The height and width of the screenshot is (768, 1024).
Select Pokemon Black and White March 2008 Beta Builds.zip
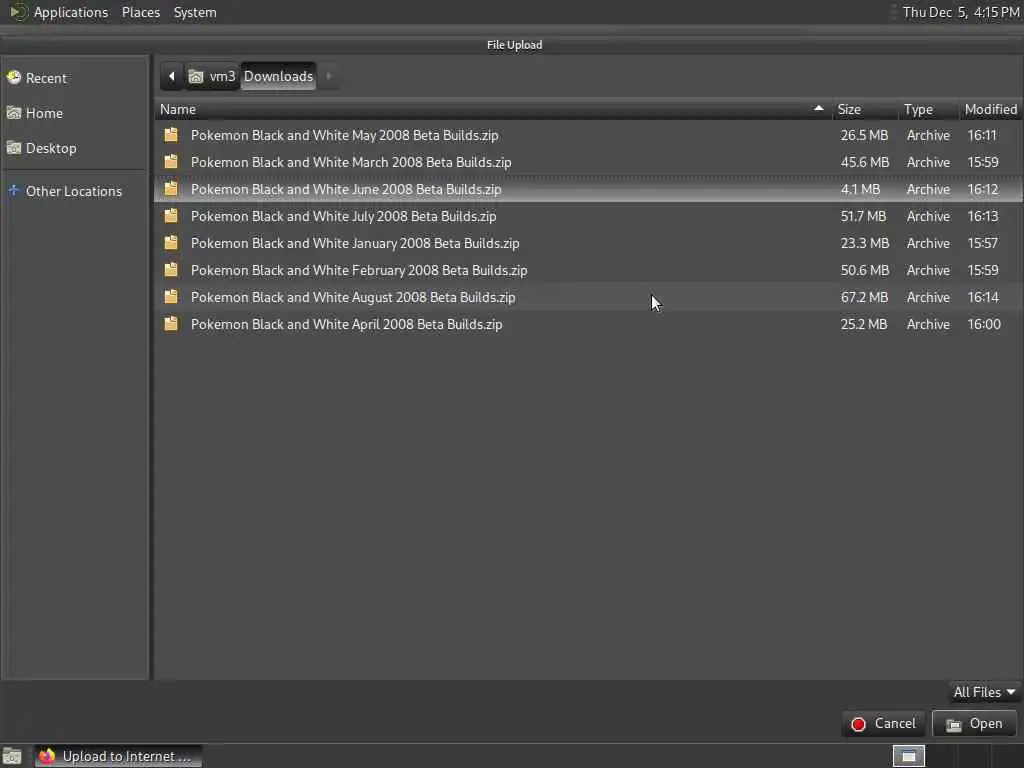(588, 162)
